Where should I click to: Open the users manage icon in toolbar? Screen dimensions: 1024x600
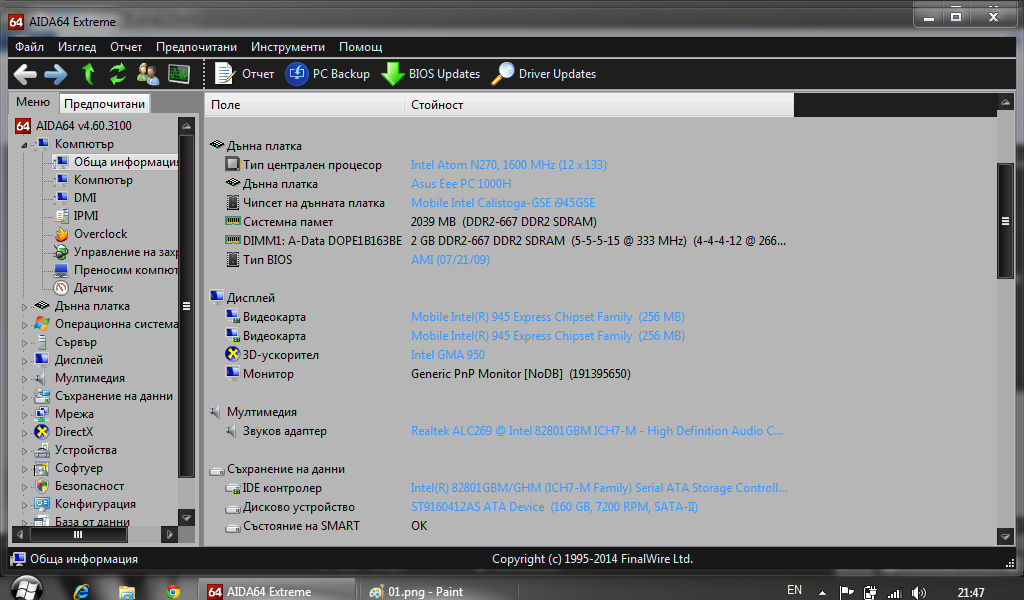(x=148, y=74)
